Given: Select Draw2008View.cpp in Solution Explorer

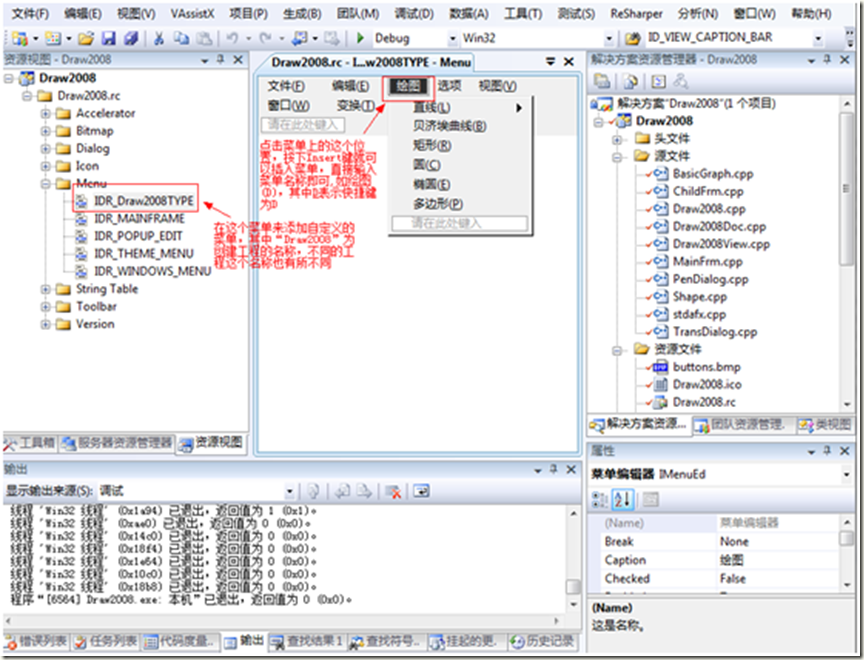Looking at the screenshot, I should click(x=721, y=244).
